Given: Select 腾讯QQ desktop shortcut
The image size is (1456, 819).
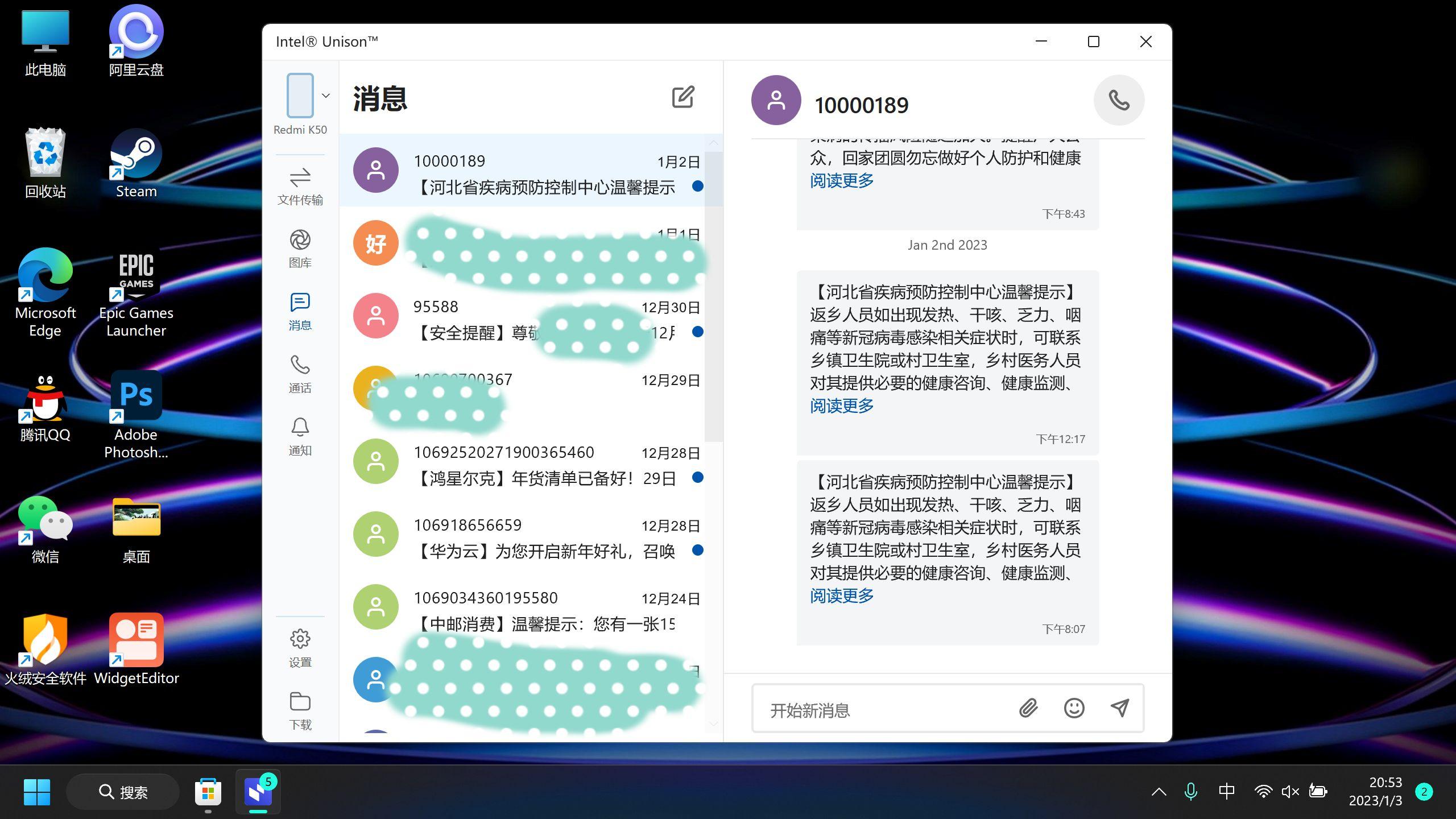Looking at the screenshot, I should pyautogui.click(x=45, y=408).
